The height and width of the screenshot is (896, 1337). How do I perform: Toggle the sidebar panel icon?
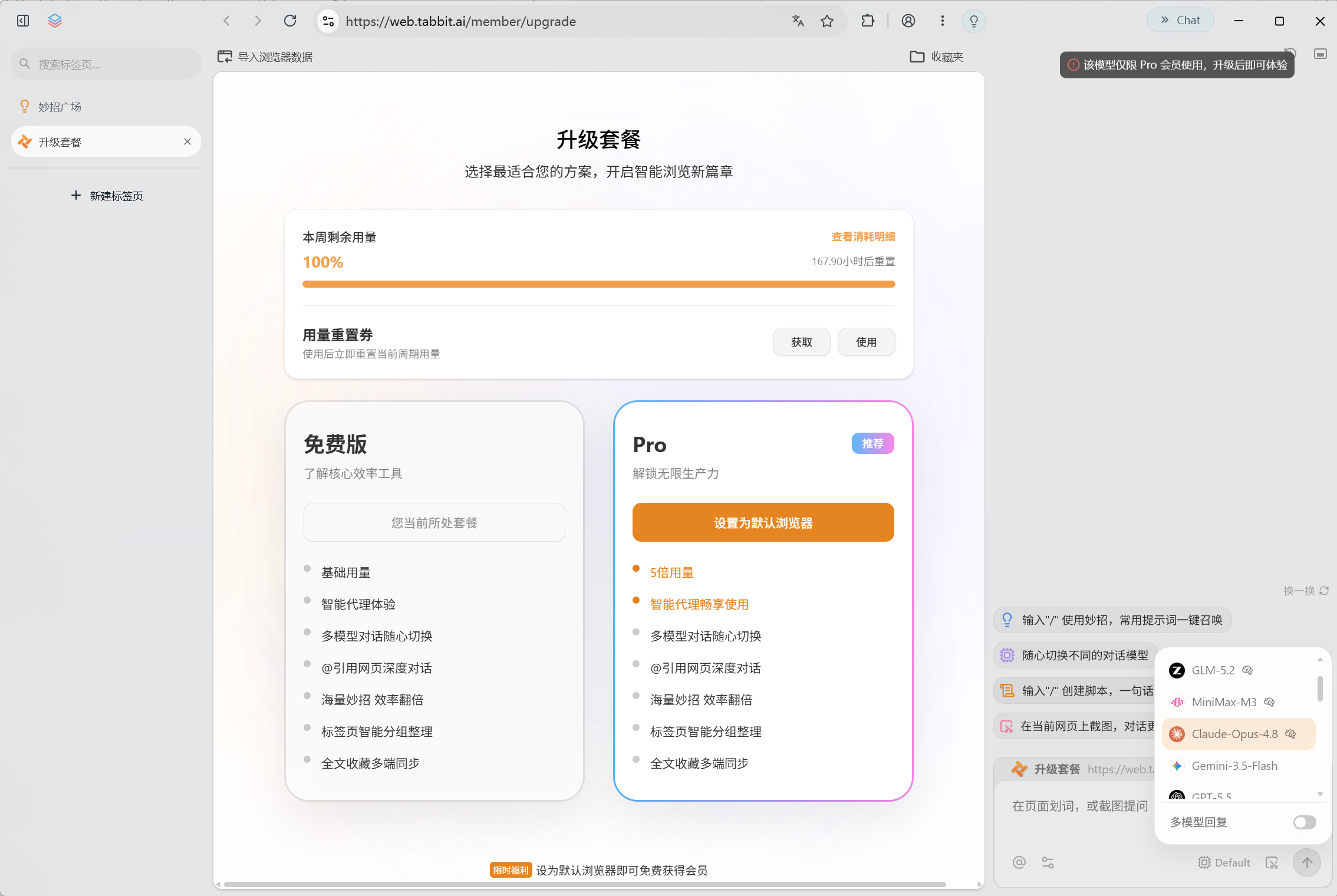pyautogui.click(x=23, y=21)
